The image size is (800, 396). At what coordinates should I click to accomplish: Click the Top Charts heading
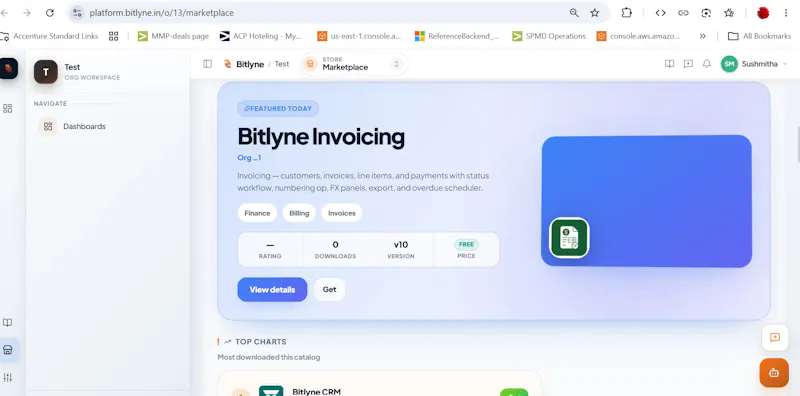[x=261, y=342]
